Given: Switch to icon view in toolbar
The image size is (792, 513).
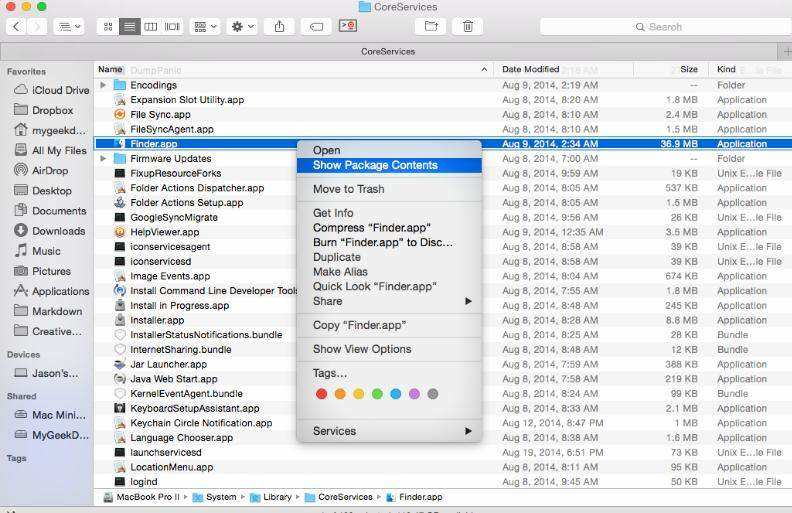Looking at the screenshot, I should (x=108, y=27).
